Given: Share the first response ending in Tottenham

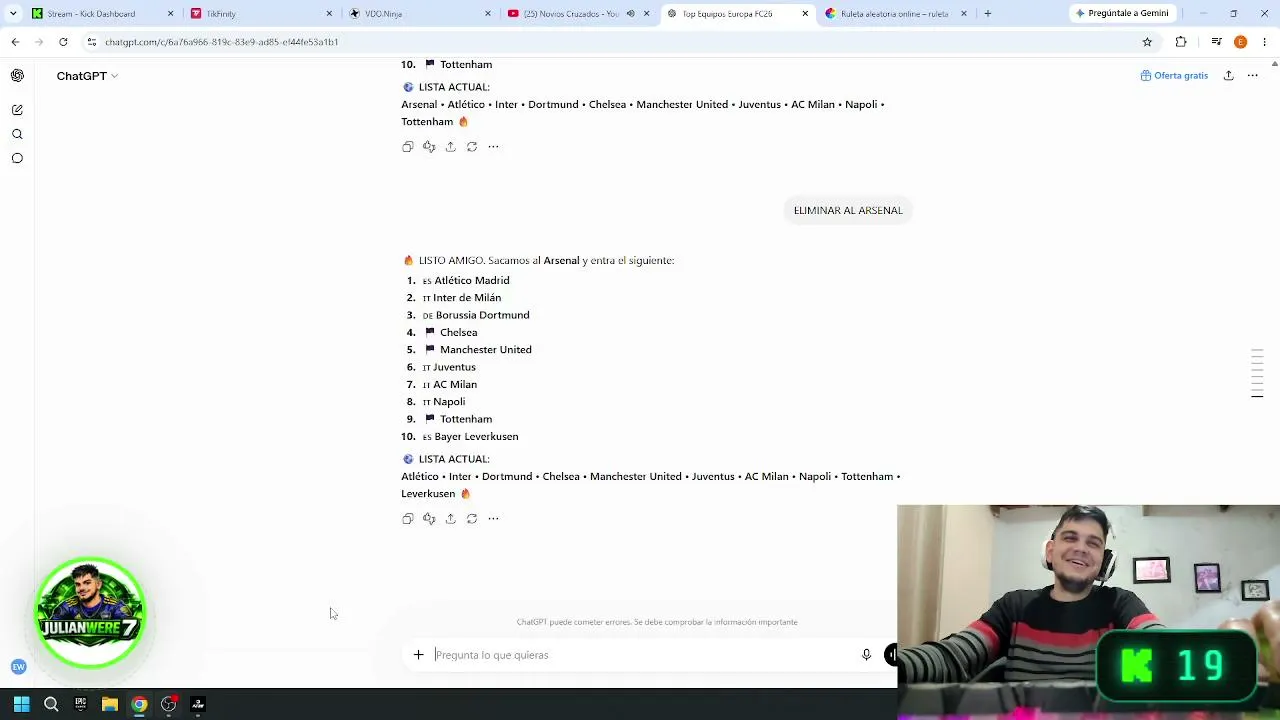Looking at the screenshot, I should tap(450, 147).
